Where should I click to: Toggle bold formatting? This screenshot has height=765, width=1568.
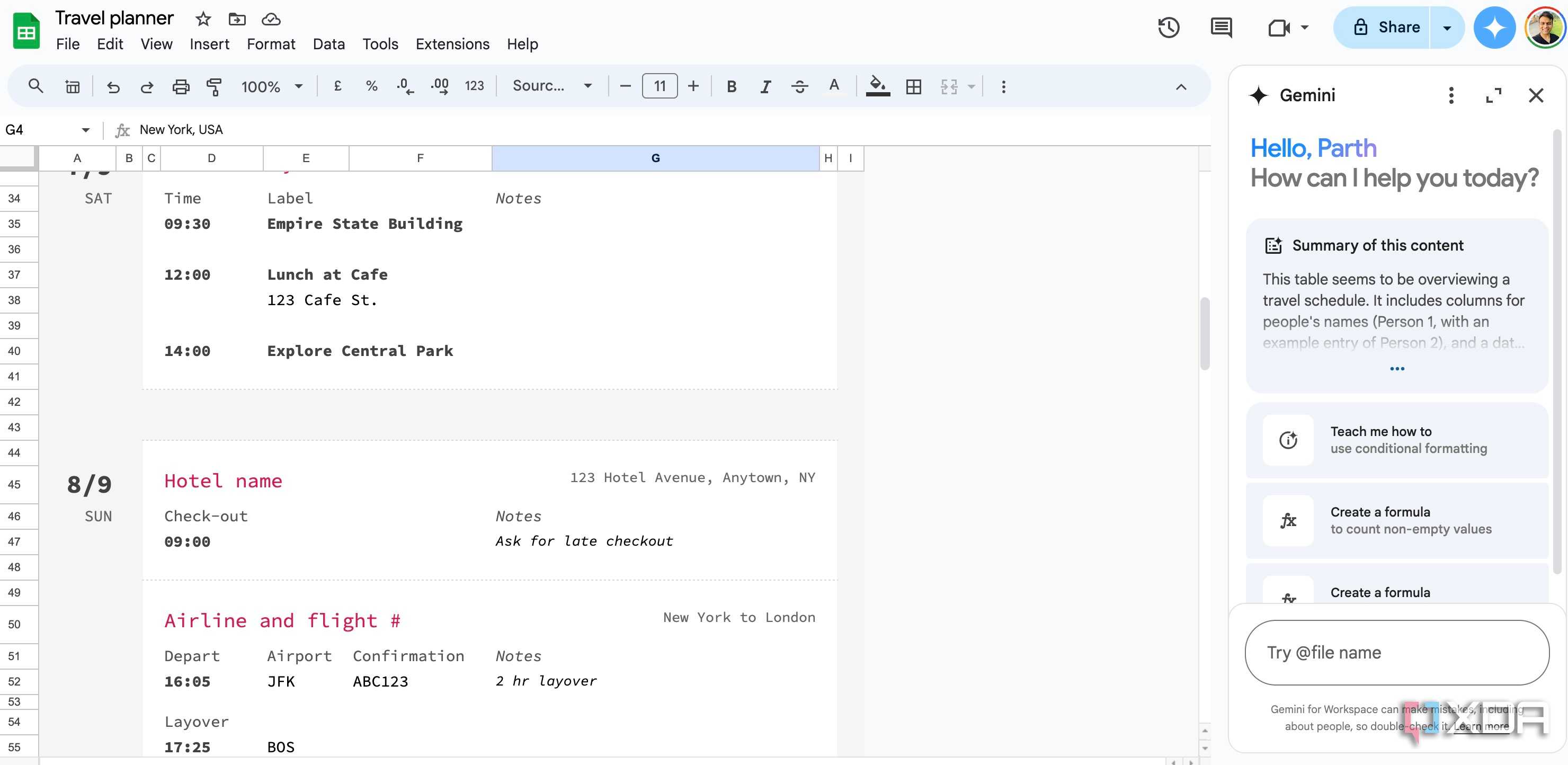tap(732, 86)
